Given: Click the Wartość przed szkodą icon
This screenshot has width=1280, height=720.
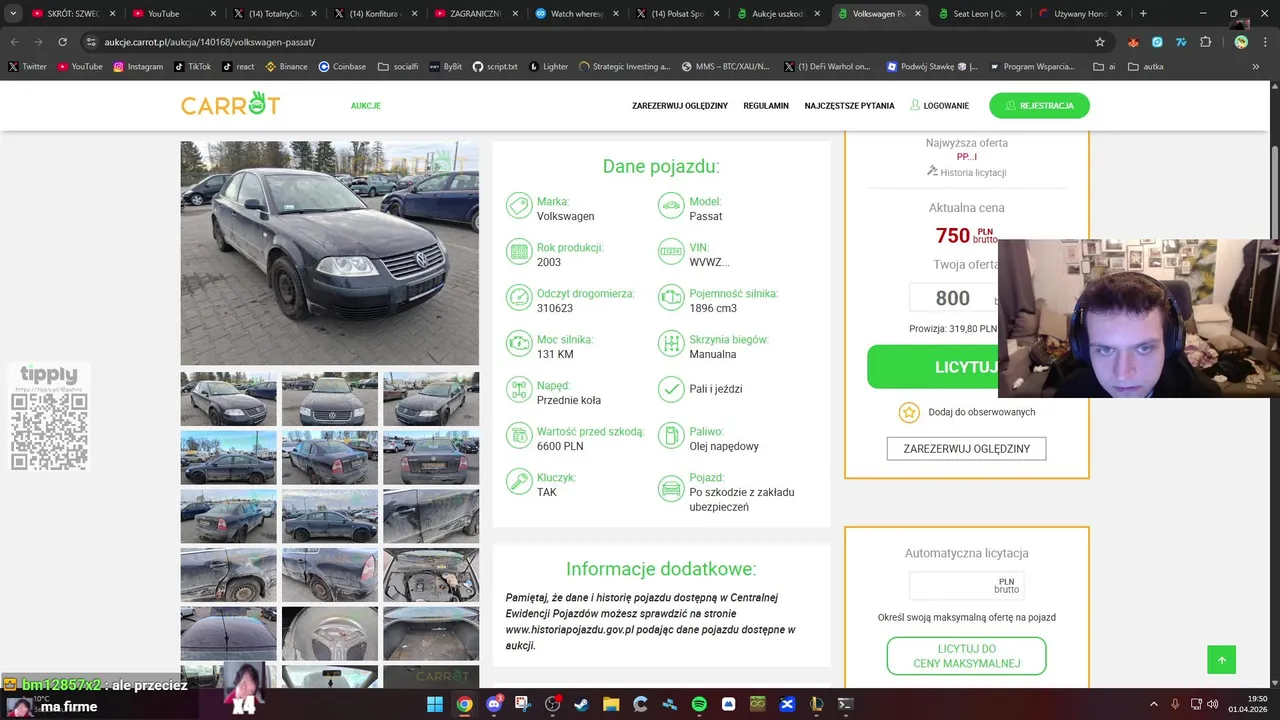Looking at the screenshot, I should click(518, 436).
